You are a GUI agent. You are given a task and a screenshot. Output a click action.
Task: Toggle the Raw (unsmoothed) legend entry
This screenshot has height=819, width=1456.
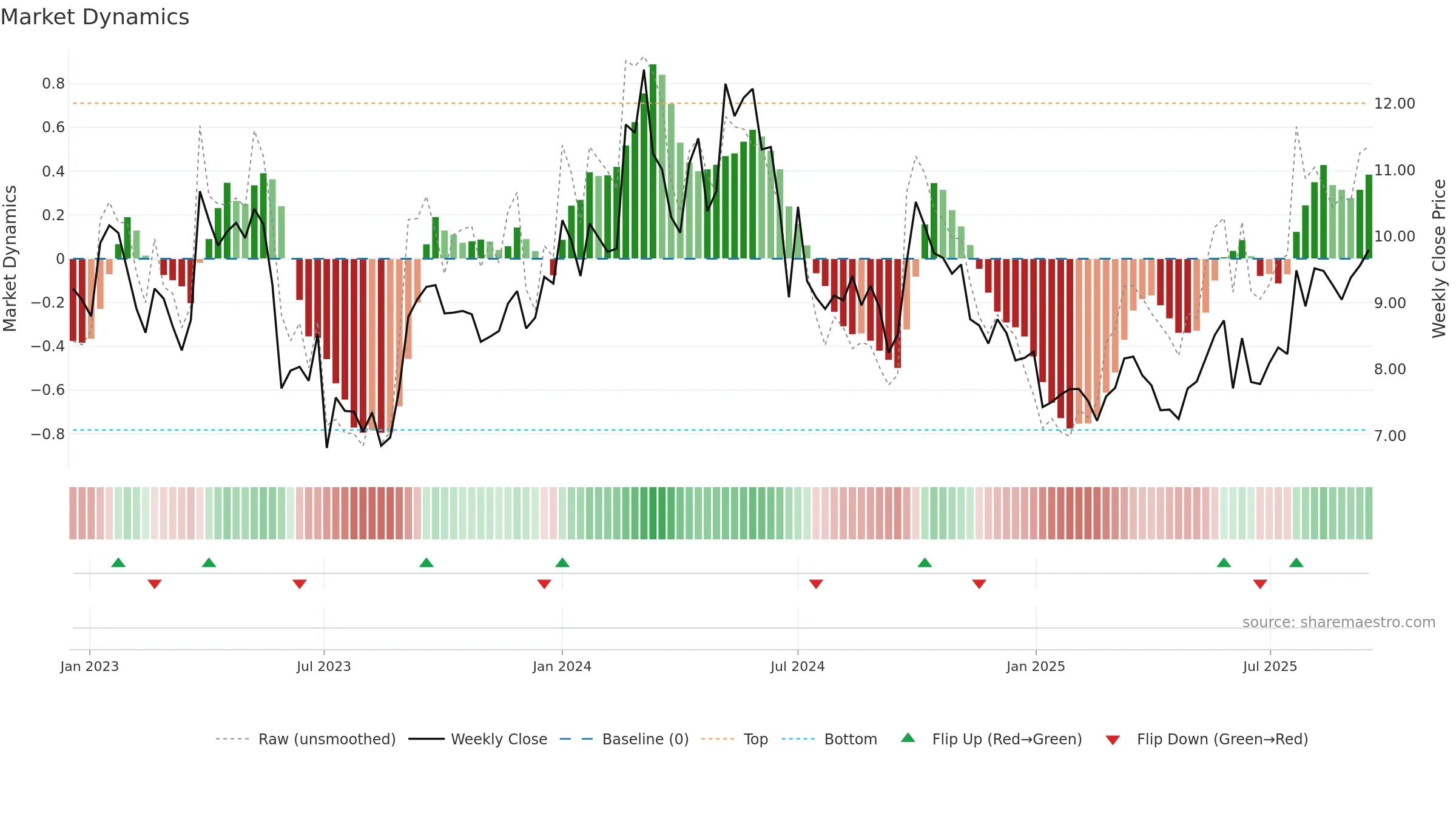click(306, 739)
